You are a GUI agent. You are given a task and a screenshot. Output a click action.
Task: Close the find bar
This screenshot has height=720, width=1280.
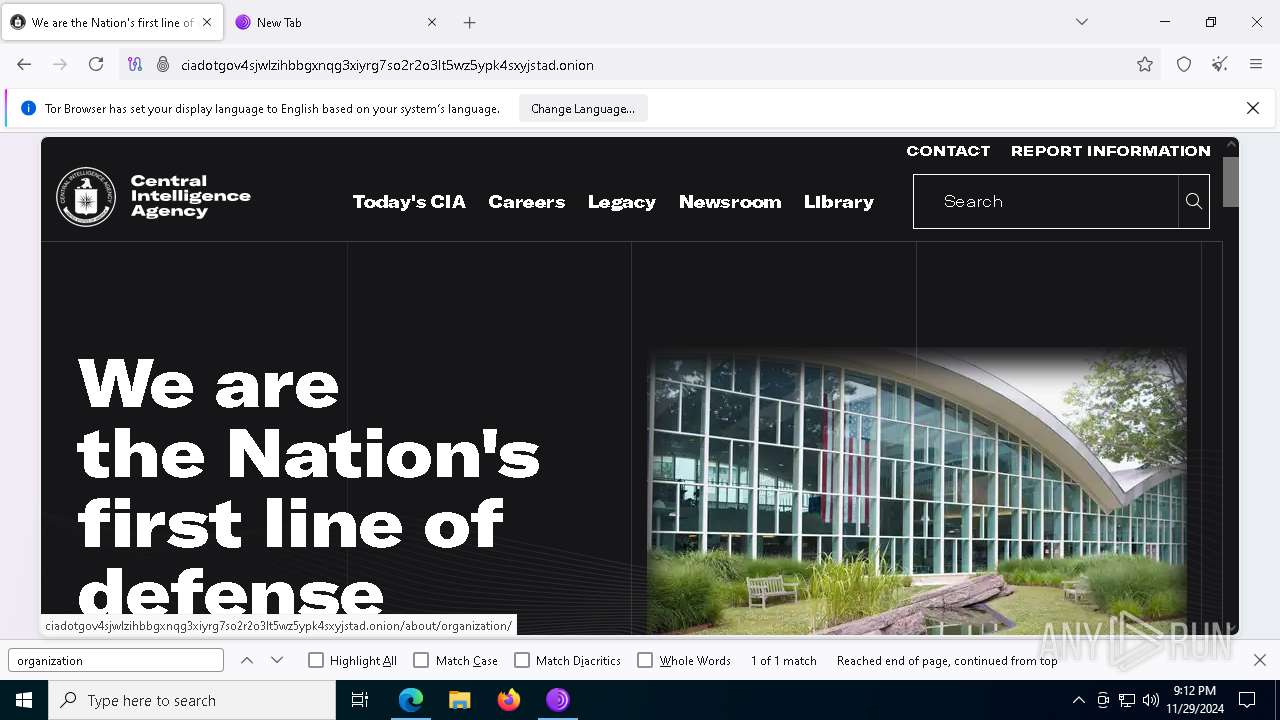[1260, 660]
